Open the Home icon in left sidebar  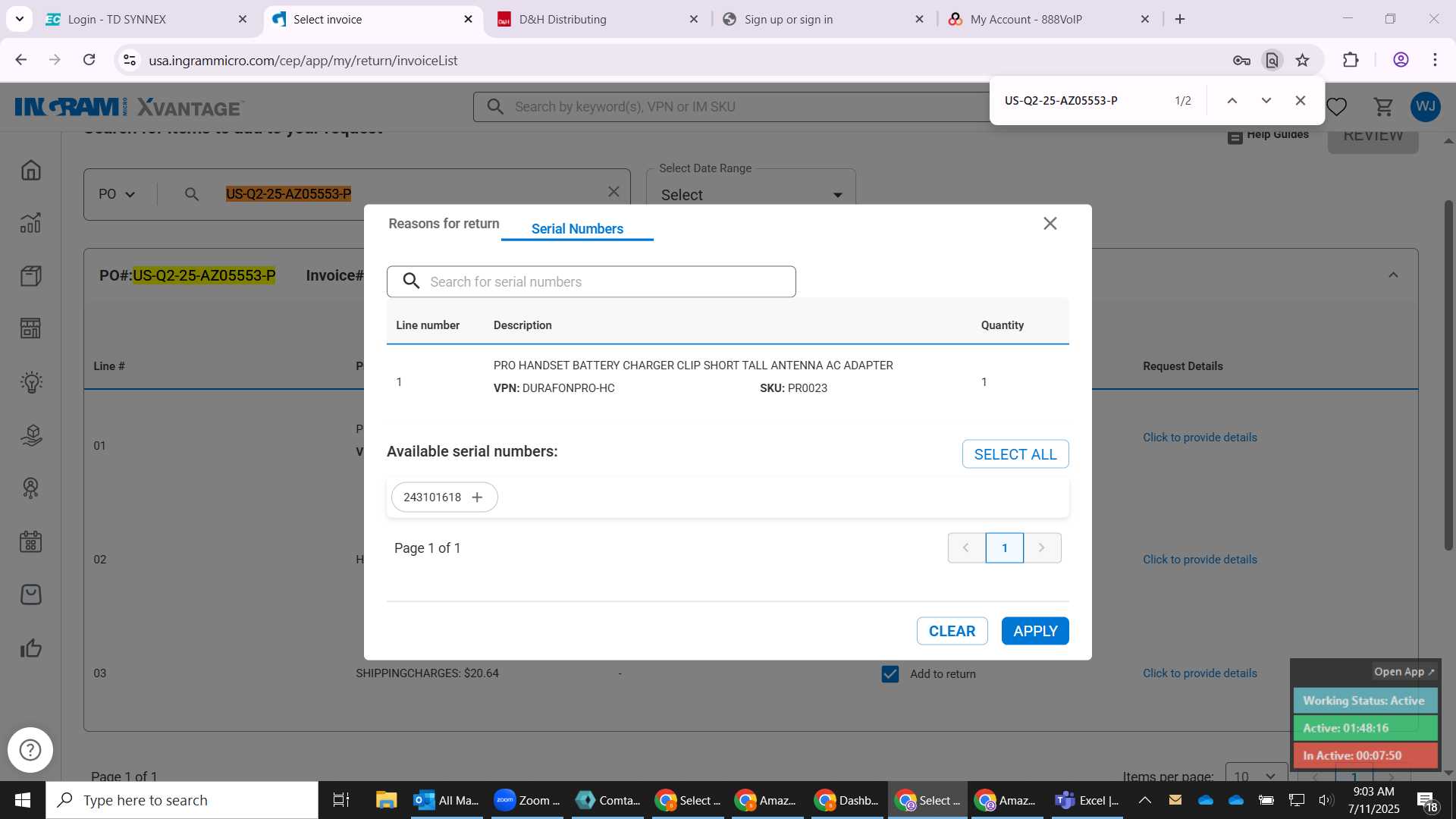31,170
